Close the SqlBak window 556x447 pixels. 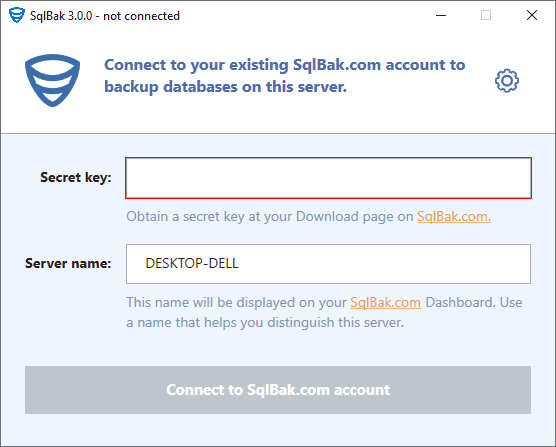coord(532,15)
